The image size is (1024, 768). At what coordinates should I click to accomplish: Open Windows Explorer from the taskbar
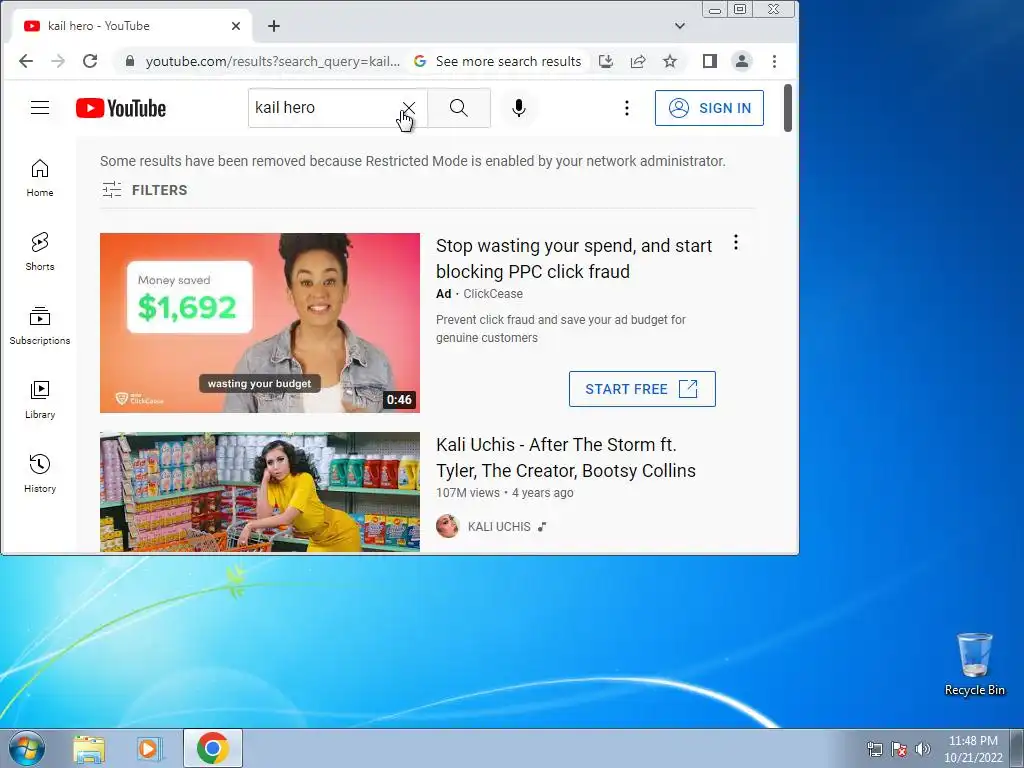point(89,748)
